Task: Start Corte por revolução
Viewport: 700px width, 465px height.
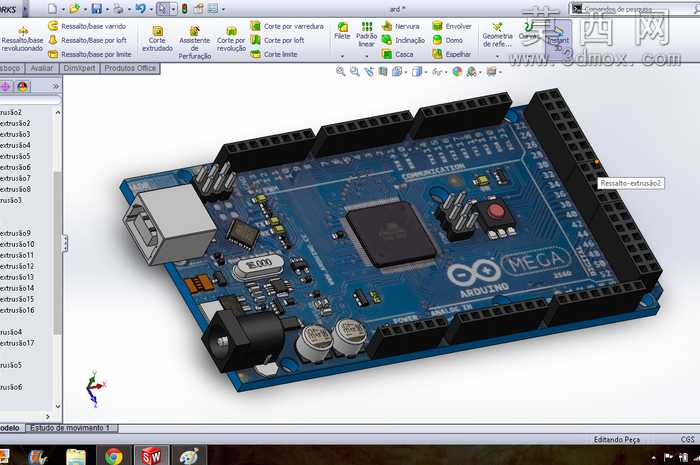Action: (231, 39)
